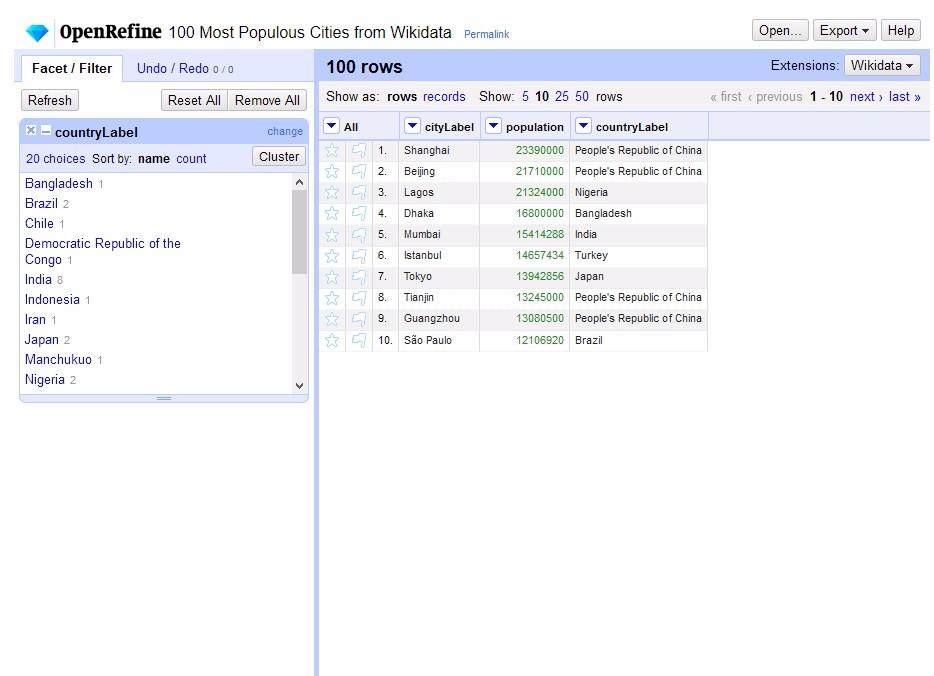
Task: Click the Reset All button
Action: [x=194, y=100]
